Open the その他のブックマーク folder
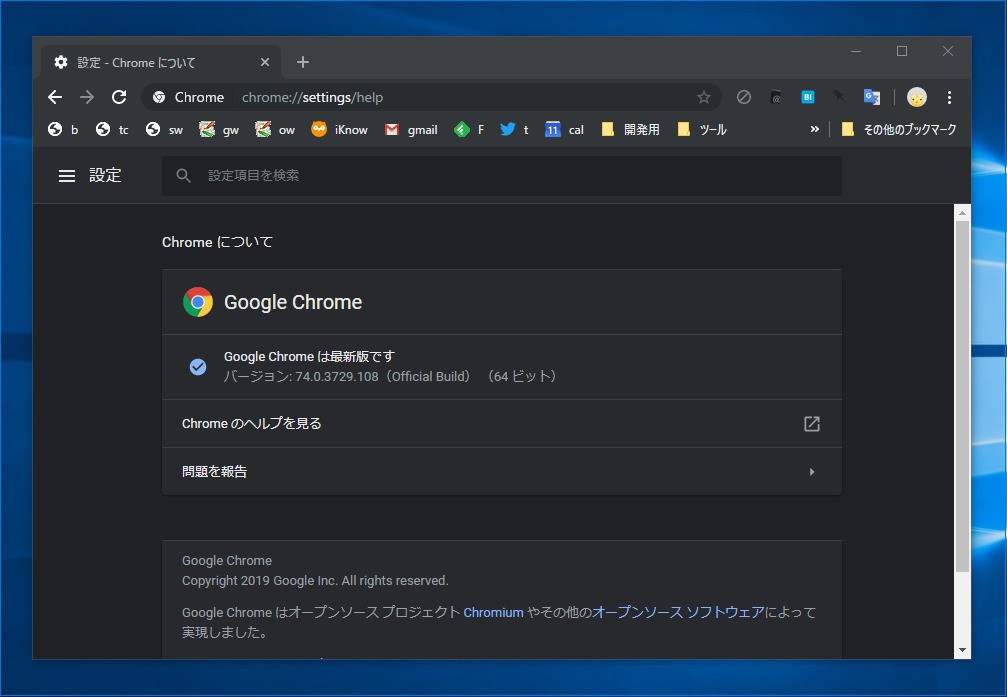 pos(899,129)
